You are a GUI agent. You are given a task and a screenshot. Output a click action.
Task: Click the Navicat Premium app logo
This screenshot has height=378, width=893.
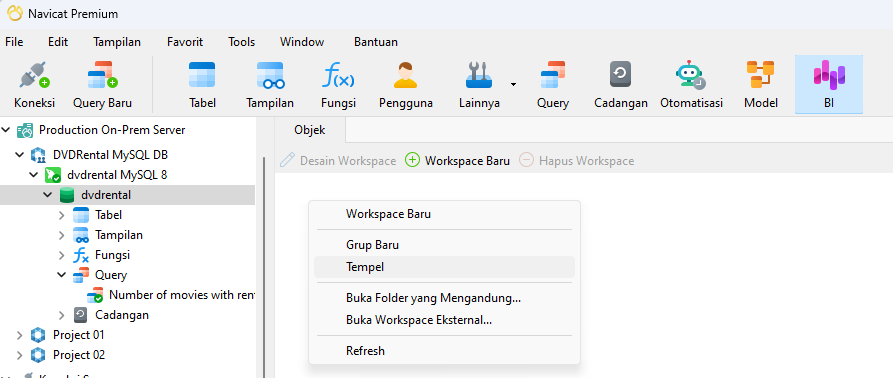point(15,13)
